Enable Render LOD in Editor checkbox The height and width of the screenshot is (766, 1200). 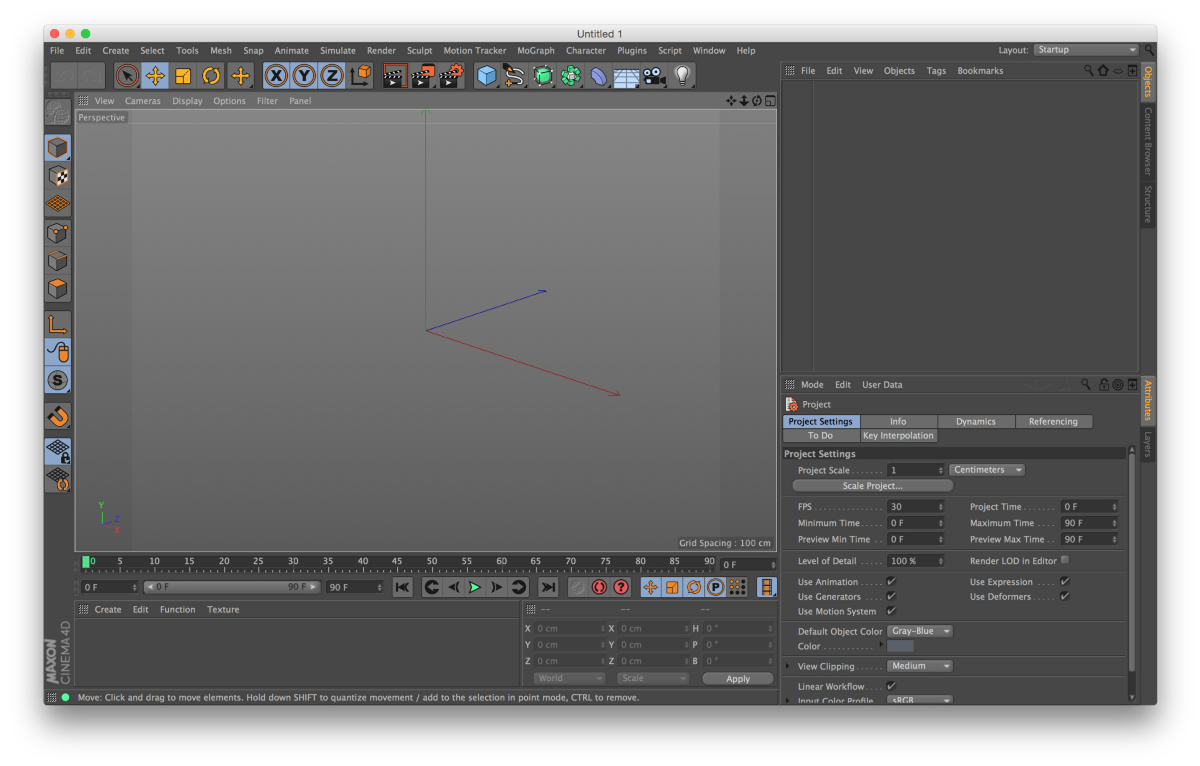(x=1065, y=560)
